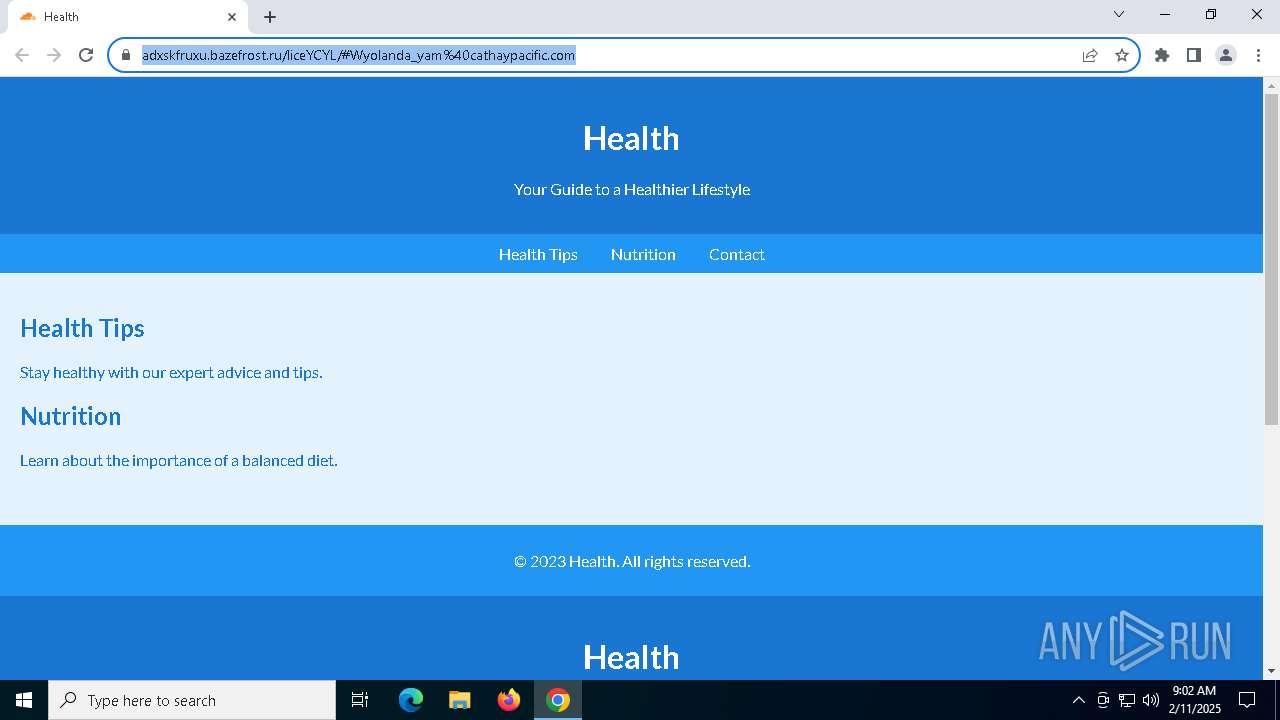
Task: Click the '© 2023 Health' footer text
Action: [632, 561]
